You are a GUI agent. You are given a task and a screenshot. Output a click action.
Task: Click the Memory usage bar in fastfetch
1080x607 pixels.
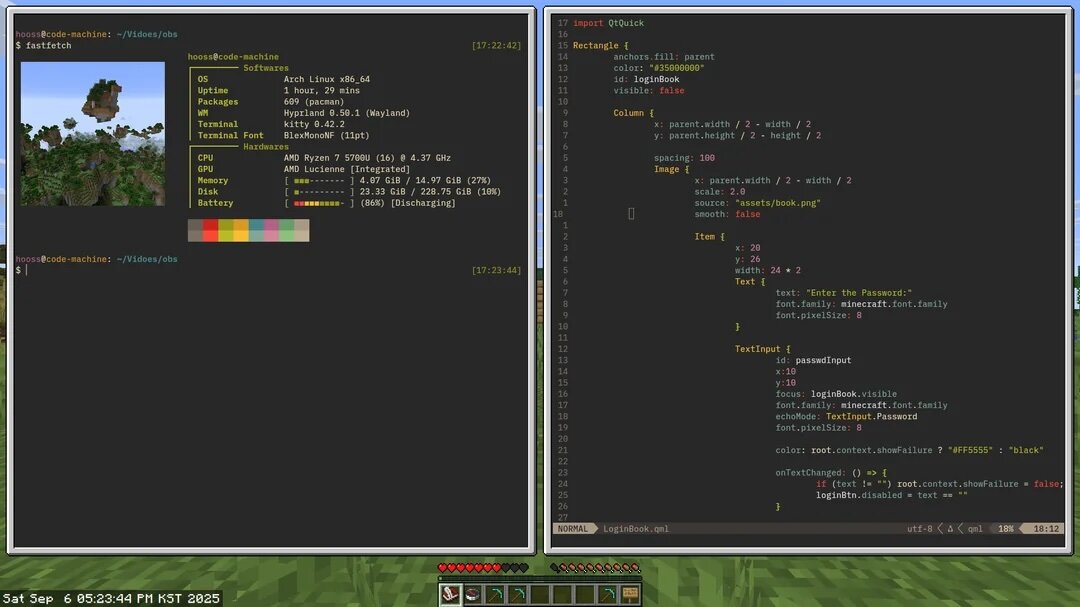tap(319, 181)
